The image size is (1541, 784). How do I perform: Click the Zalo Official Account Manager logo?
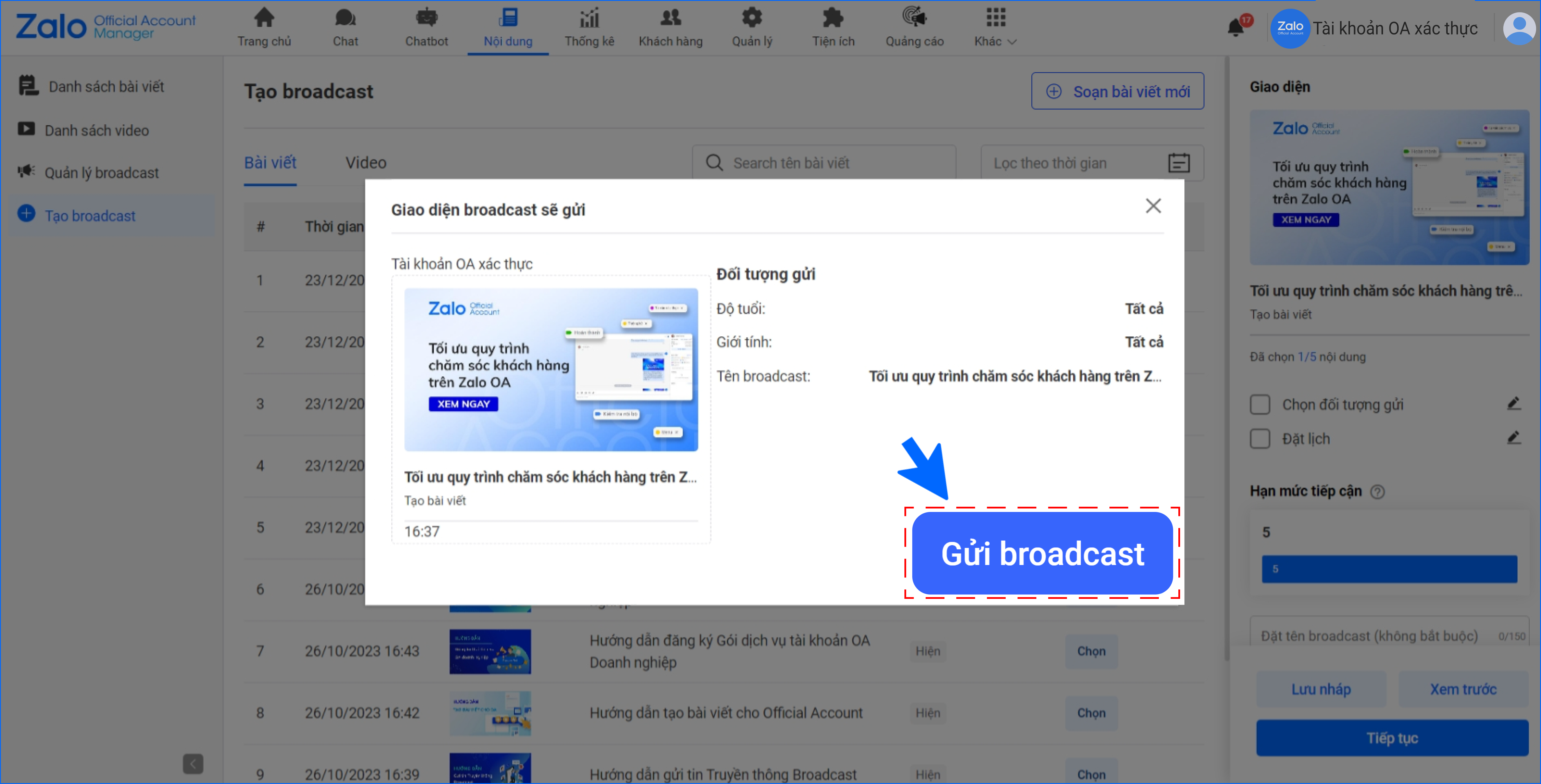coord(106,27)
